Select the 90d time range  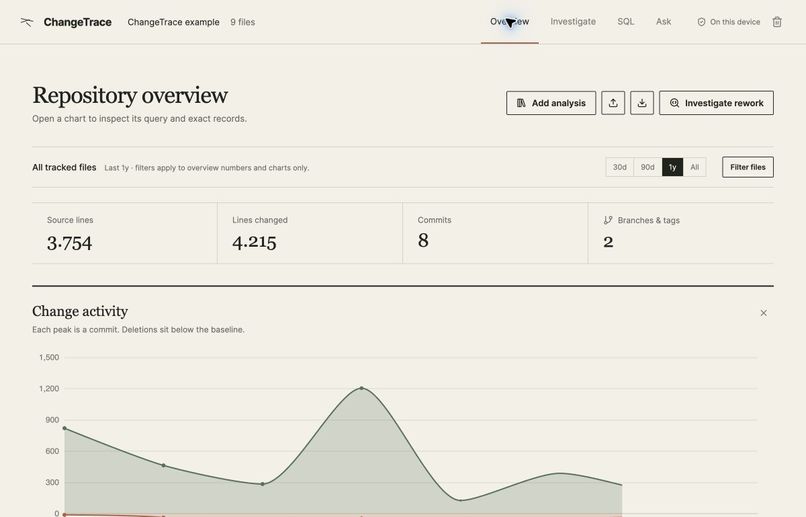(648, 167)
